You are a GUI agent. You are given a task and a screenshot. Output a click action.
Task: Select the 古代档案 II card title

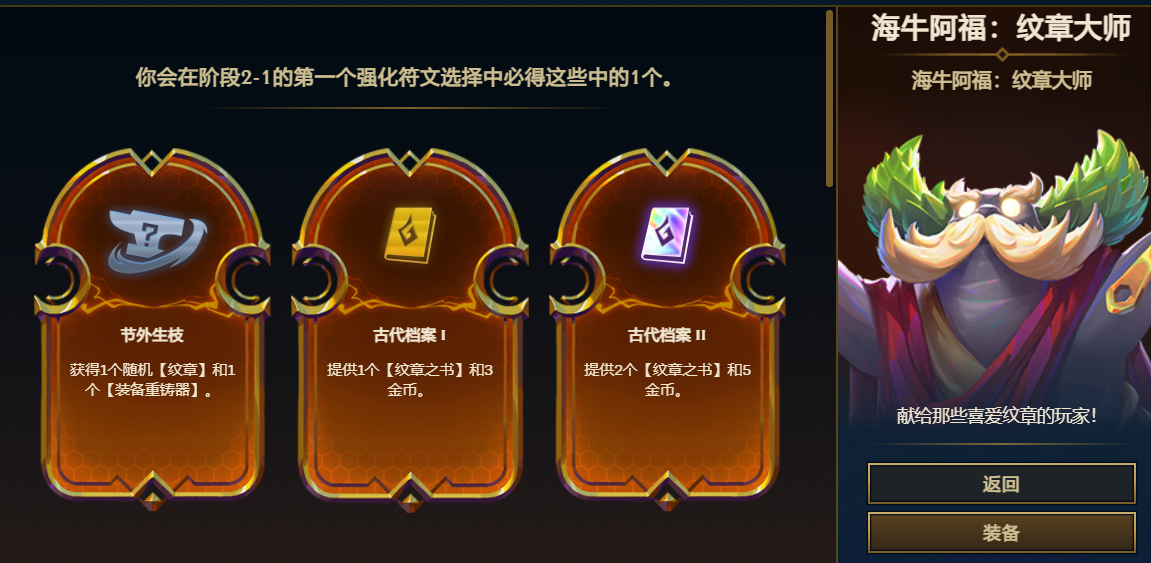click(667, 335)
